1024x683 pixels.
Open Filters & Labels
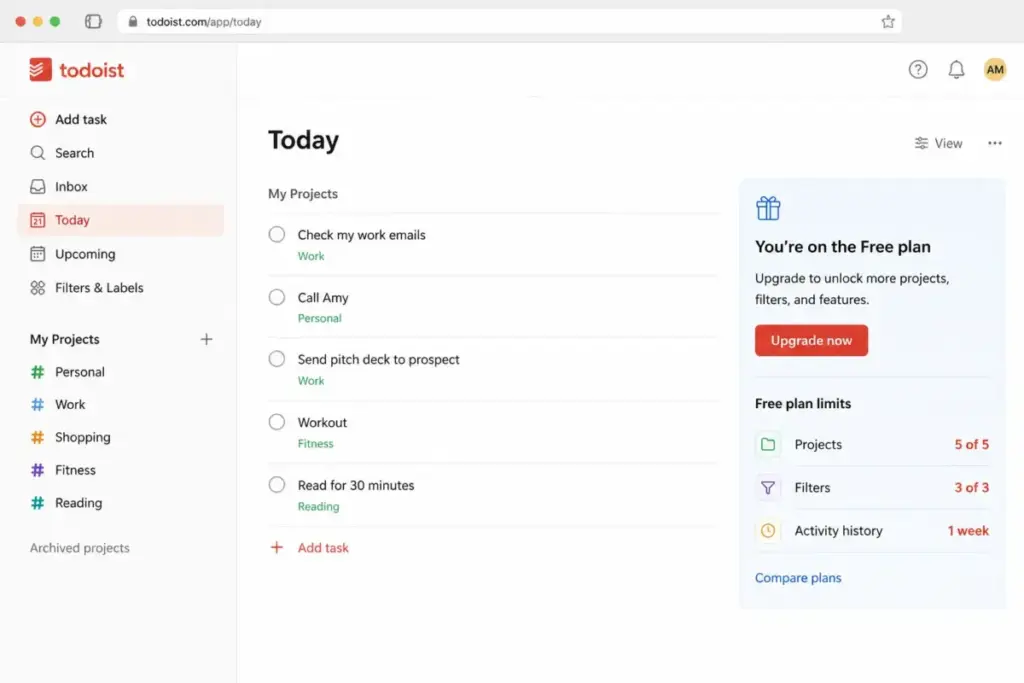[121, 288]
